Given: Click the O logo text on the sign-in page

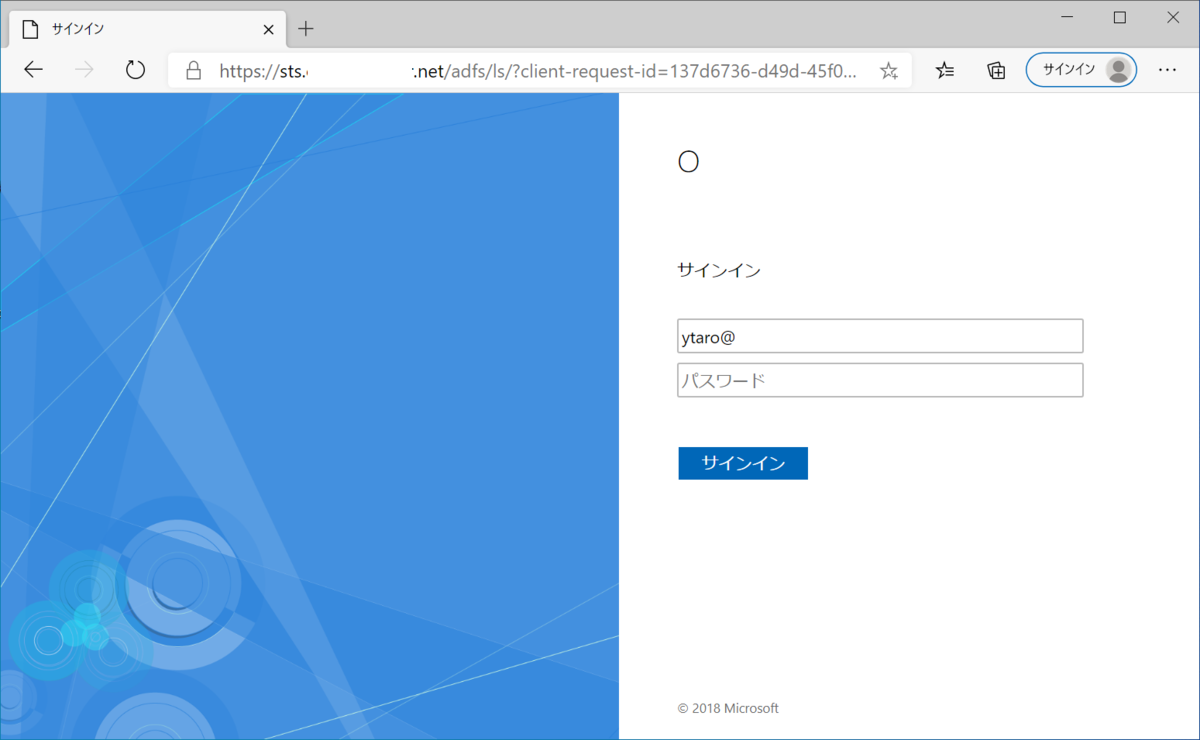Looking at the screenshot, I should (x=688, y=162).
